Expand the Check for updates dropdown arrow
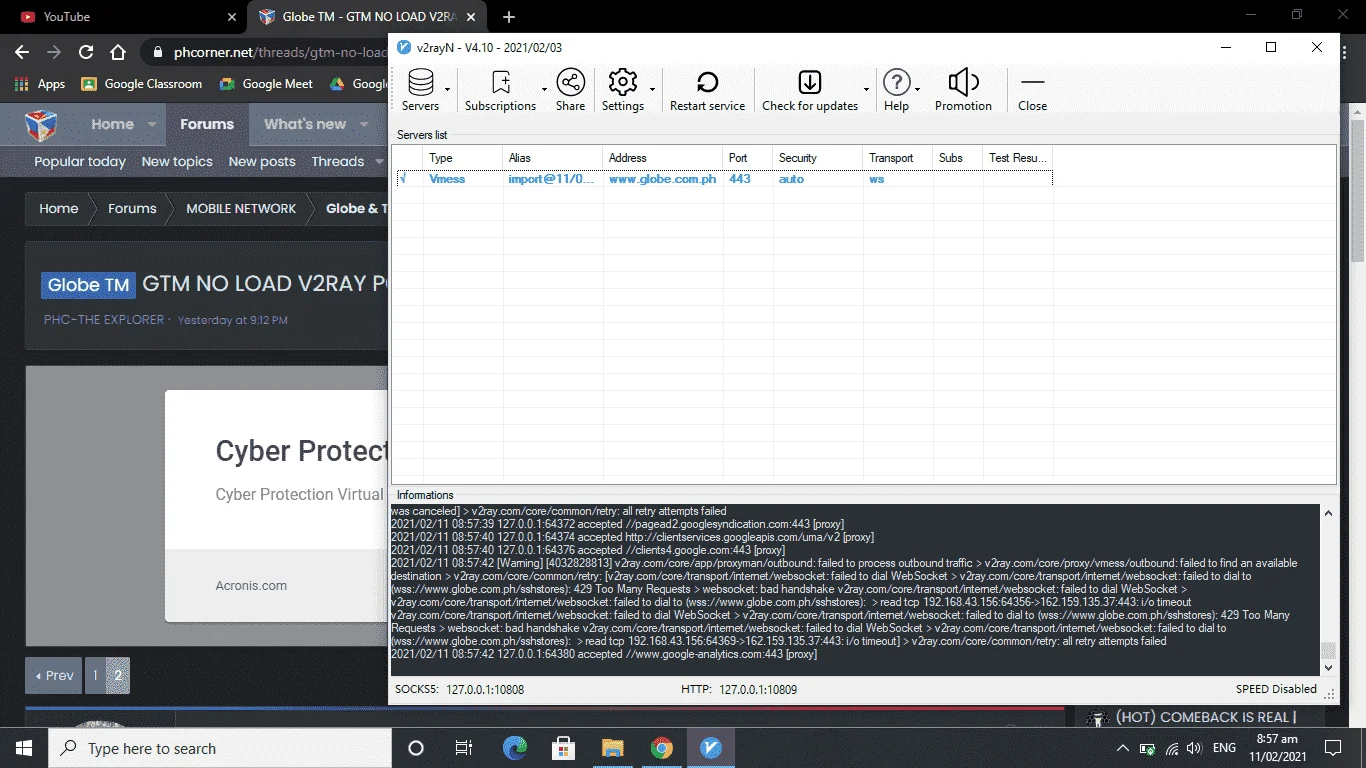1366x768 pixels. pyautogui.click(x=866, y=90)
